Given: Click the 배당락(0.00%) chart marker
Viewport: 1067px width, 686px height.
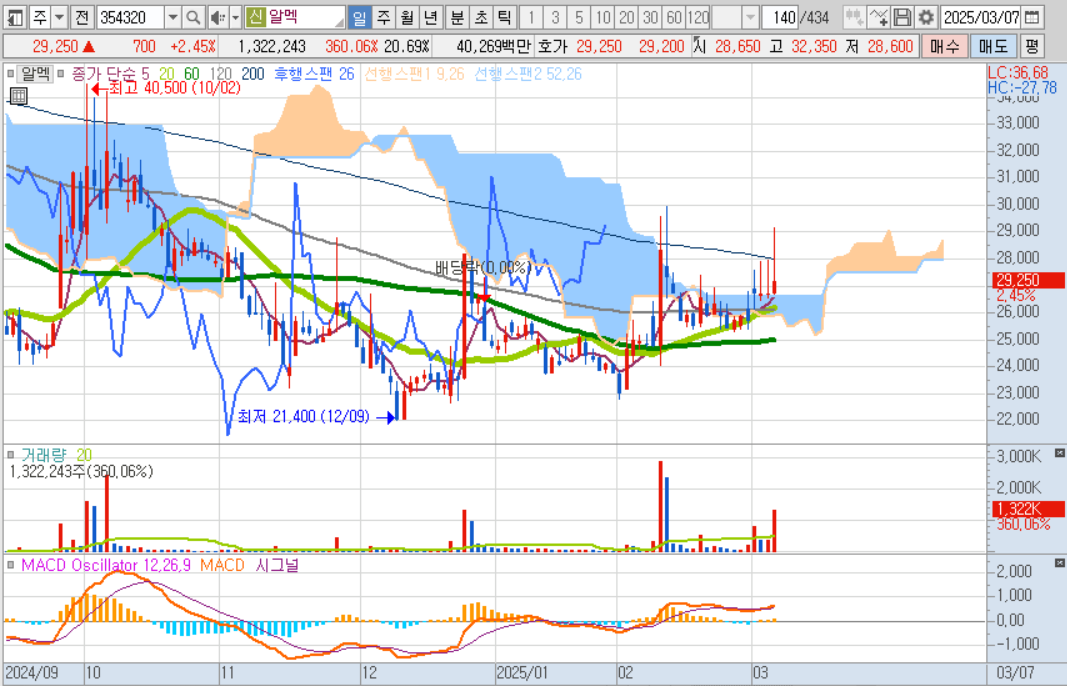Looking at the screenshot, I should click(x=483, y=267).
